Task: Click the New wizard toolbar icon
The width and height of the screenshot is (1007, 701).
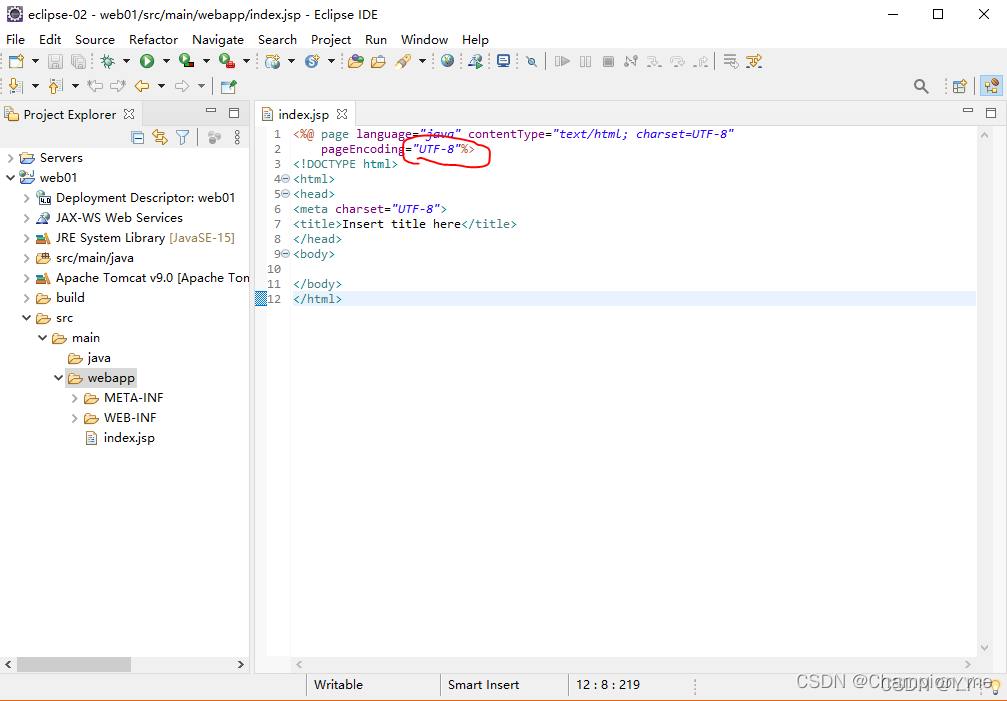Action: 17,61
